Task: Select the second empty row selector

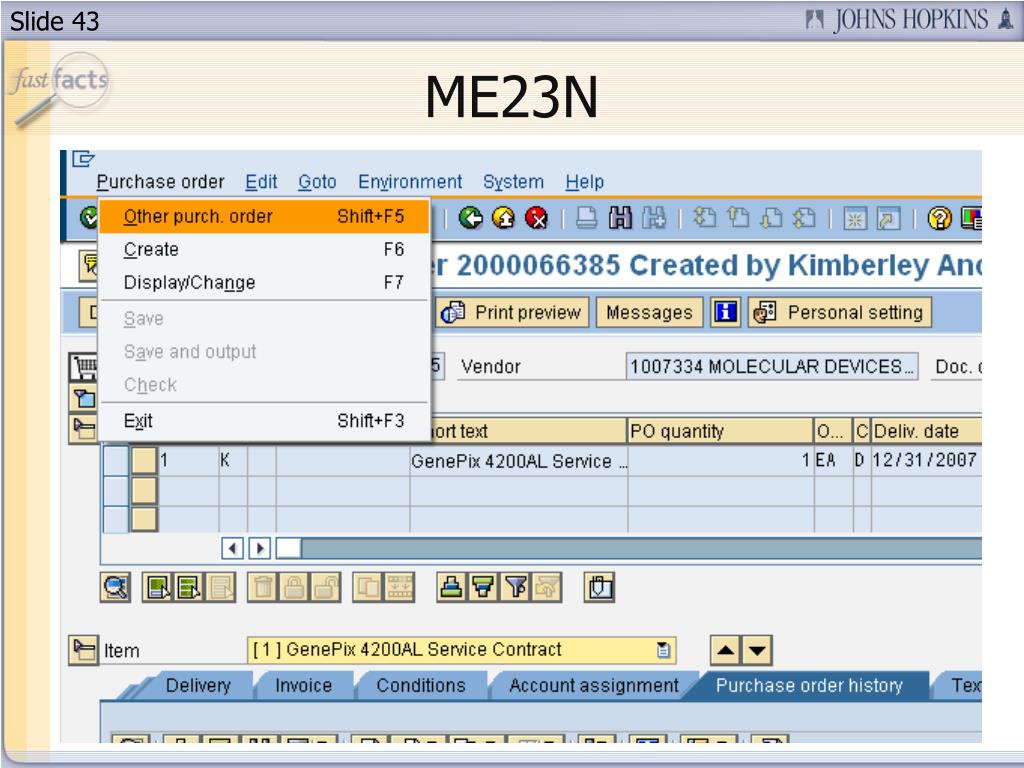Action: click(x=116, y=520)
